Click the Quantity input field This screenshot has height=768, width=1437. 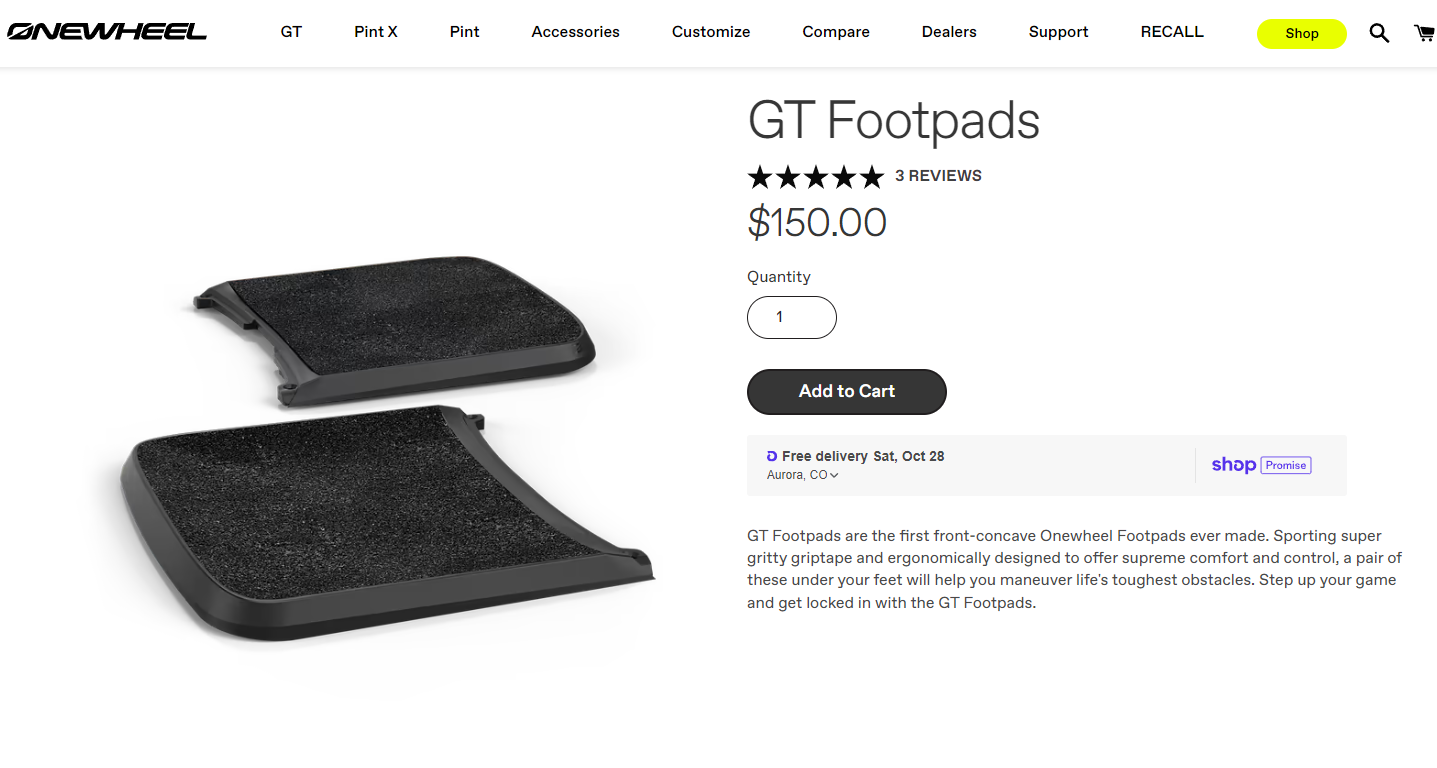tap(792, 317)
